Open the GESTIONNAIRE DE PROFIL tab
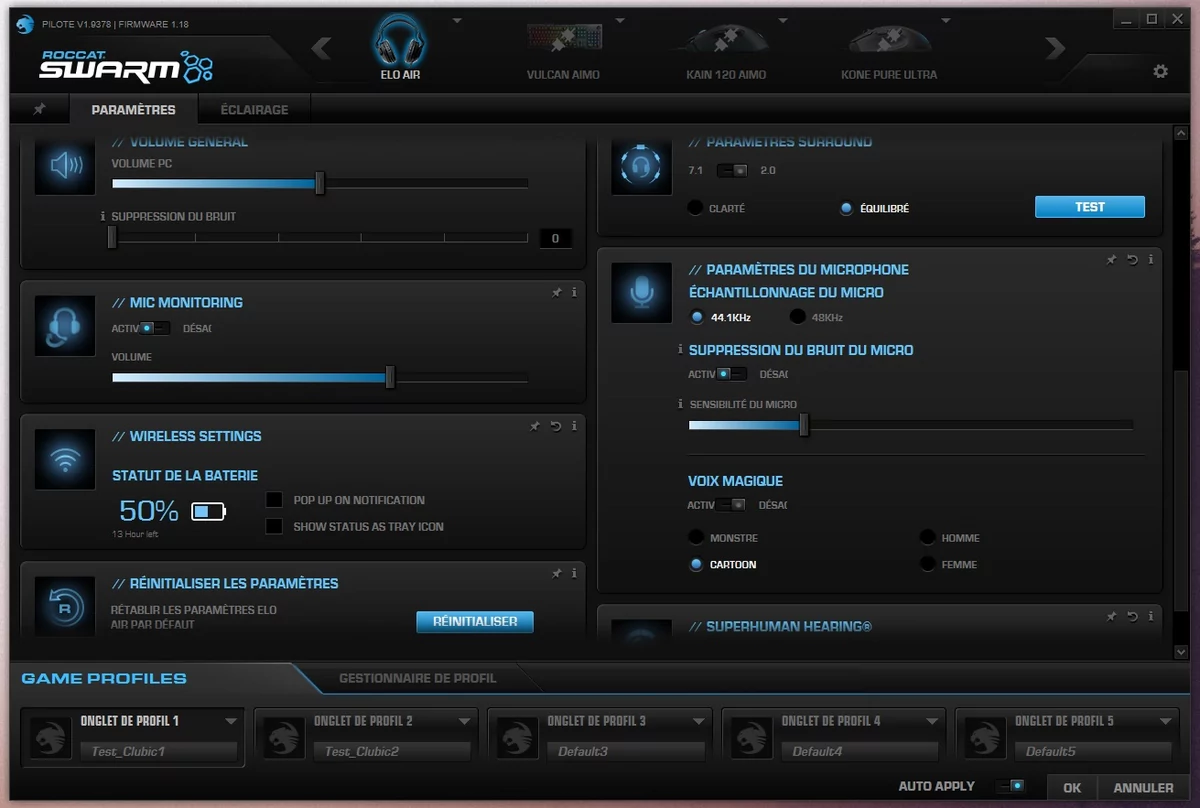The height and width of the screenshot is (808, 1200). (417, 678)
